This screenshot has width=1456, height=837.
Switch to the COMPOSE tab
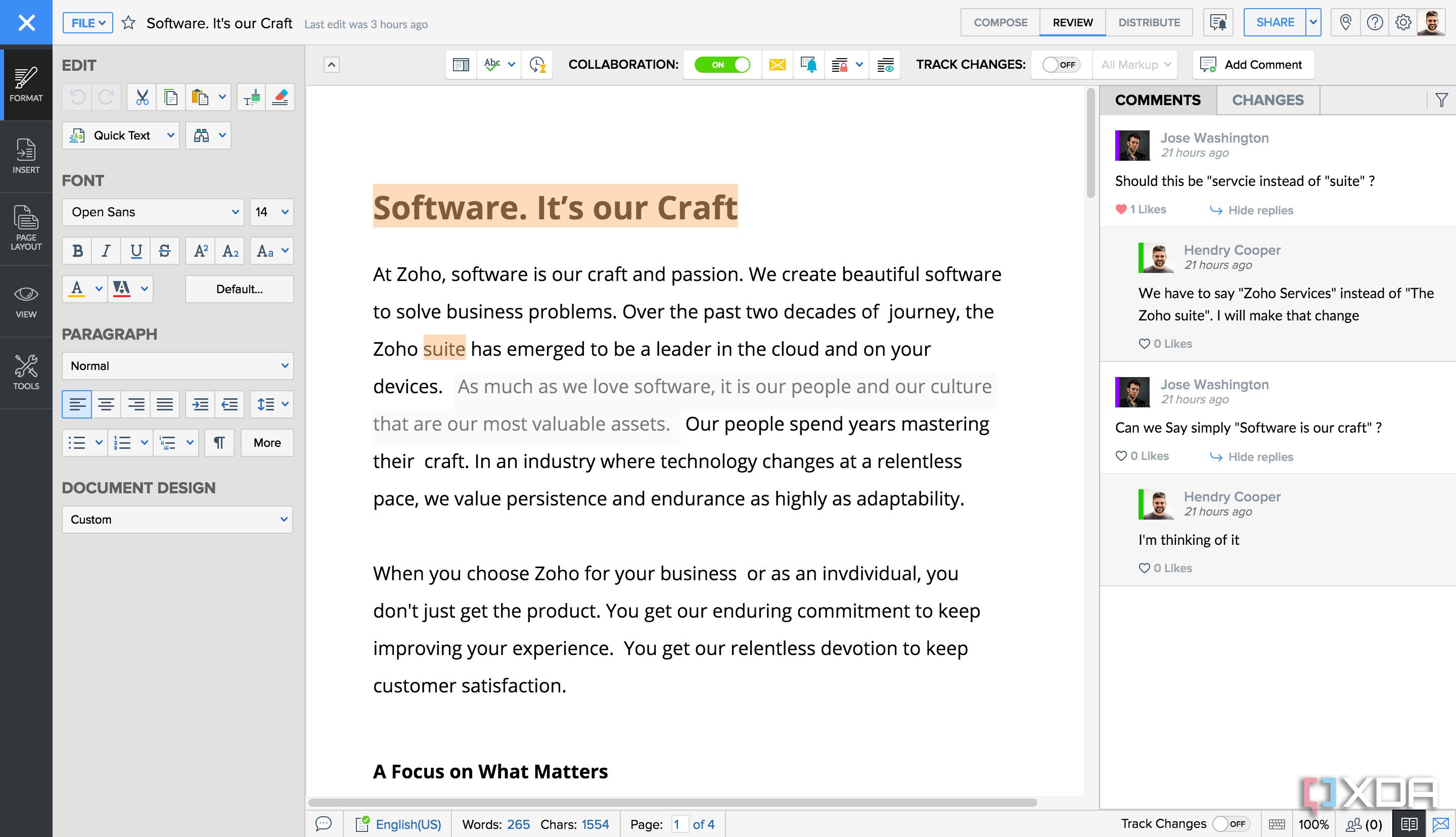[1000, 22]
